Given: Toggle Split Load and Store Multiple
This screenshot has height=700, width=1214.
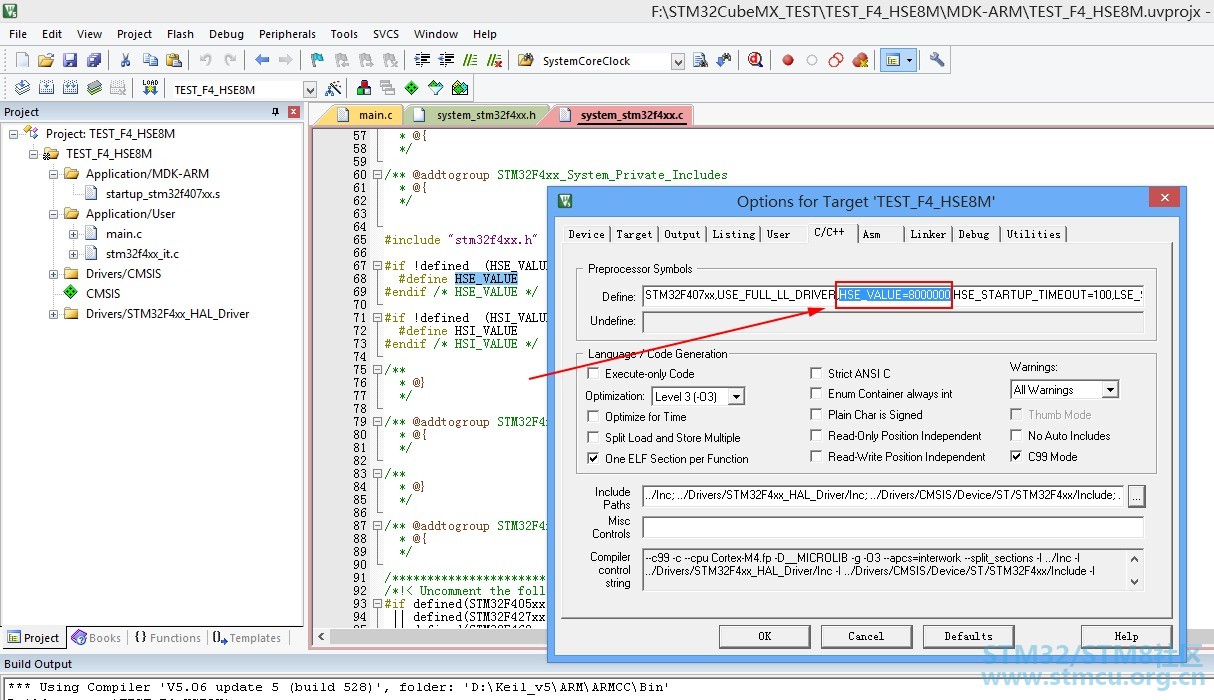Looking at the screenshot, I should coord(594,438).
